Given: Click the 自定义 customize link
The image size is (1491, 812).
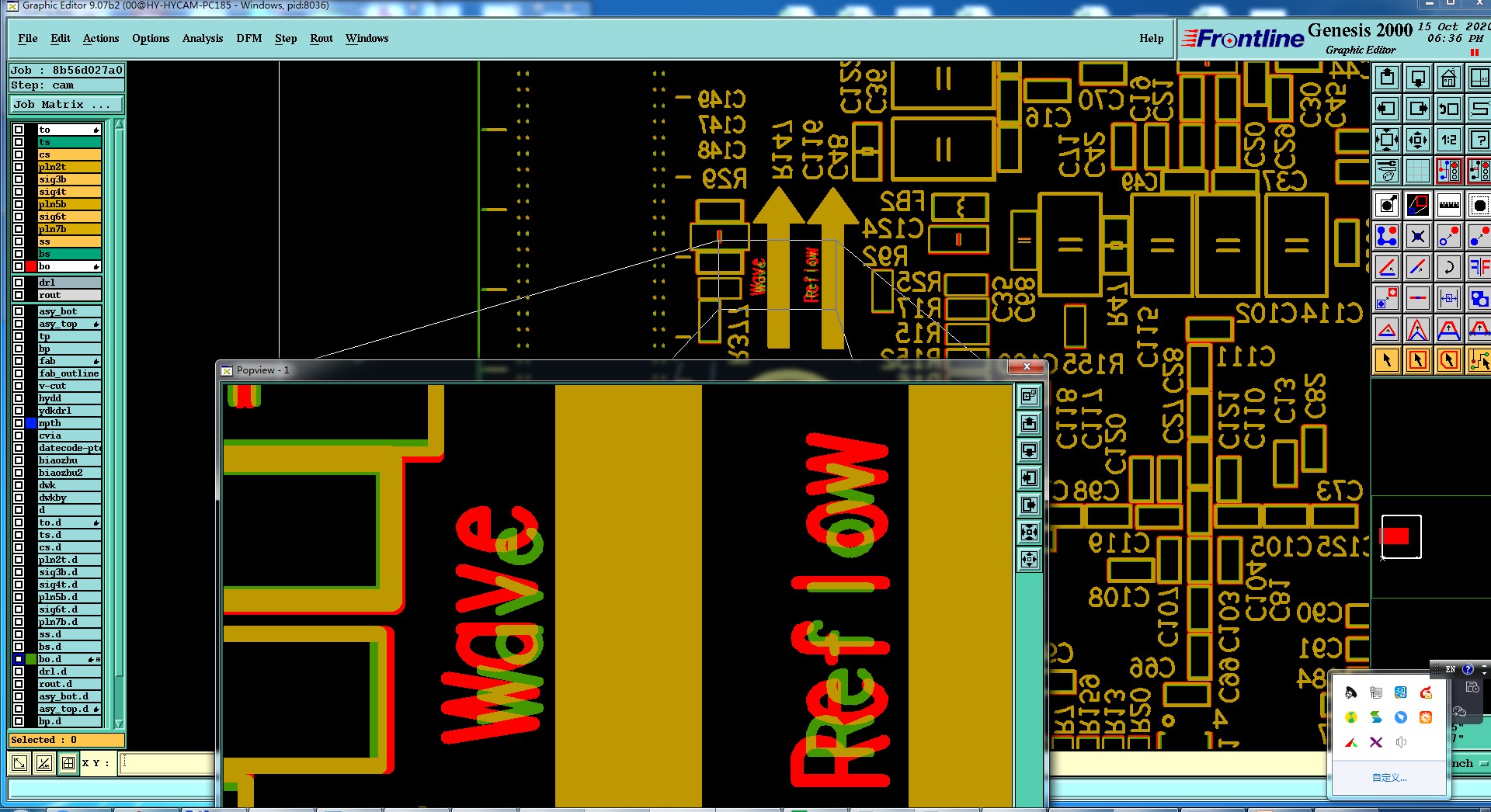Looking at the screenshot, I should pos(1389,777).
